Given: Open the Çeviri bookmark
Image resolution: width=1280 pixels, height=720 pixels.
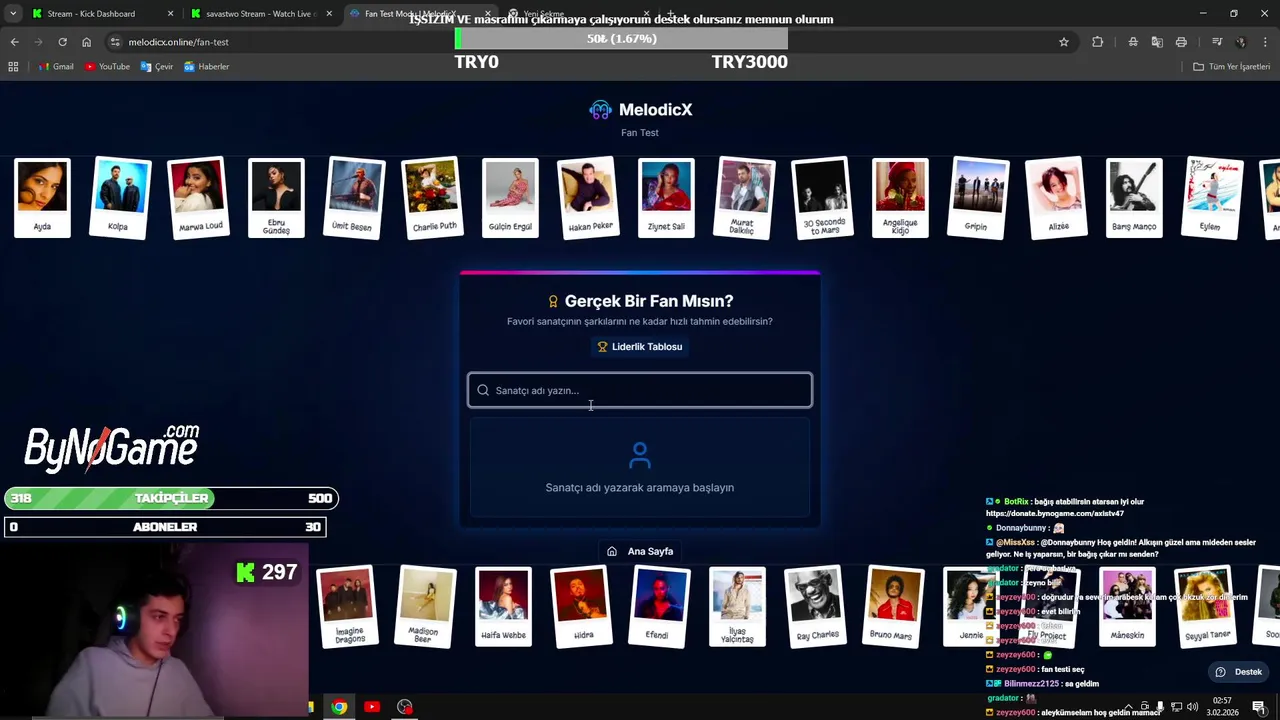Looking at the screenshot, I should tap(157, 67).
